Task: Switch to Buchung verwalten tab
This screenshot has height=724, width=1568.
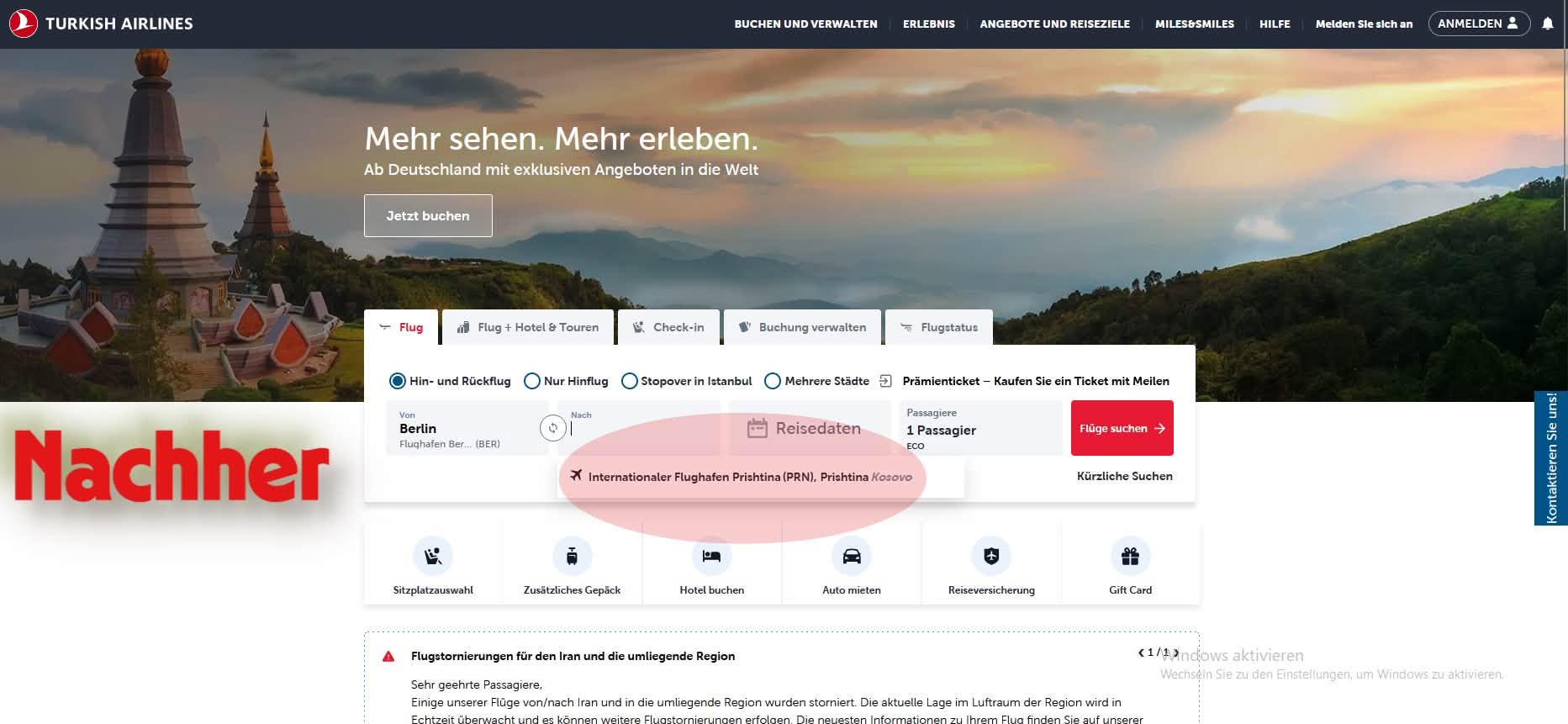Action: pos(802,327)
